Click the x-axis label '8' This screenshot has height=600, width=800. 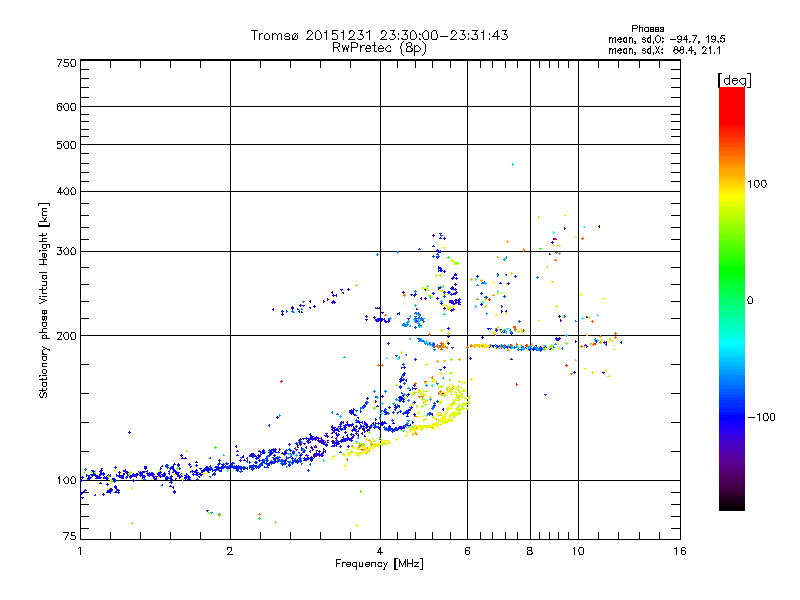(x=530, y=551)
